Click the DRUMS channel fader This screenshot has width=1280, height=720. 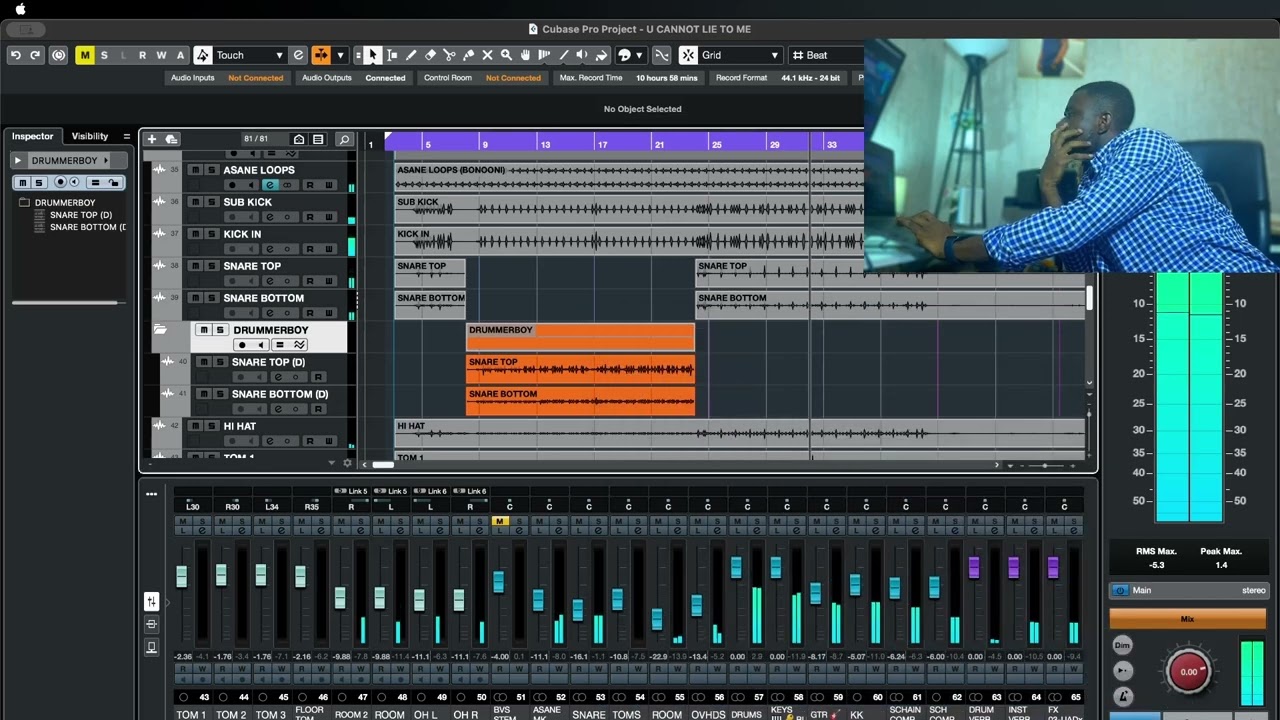[736, 568]
